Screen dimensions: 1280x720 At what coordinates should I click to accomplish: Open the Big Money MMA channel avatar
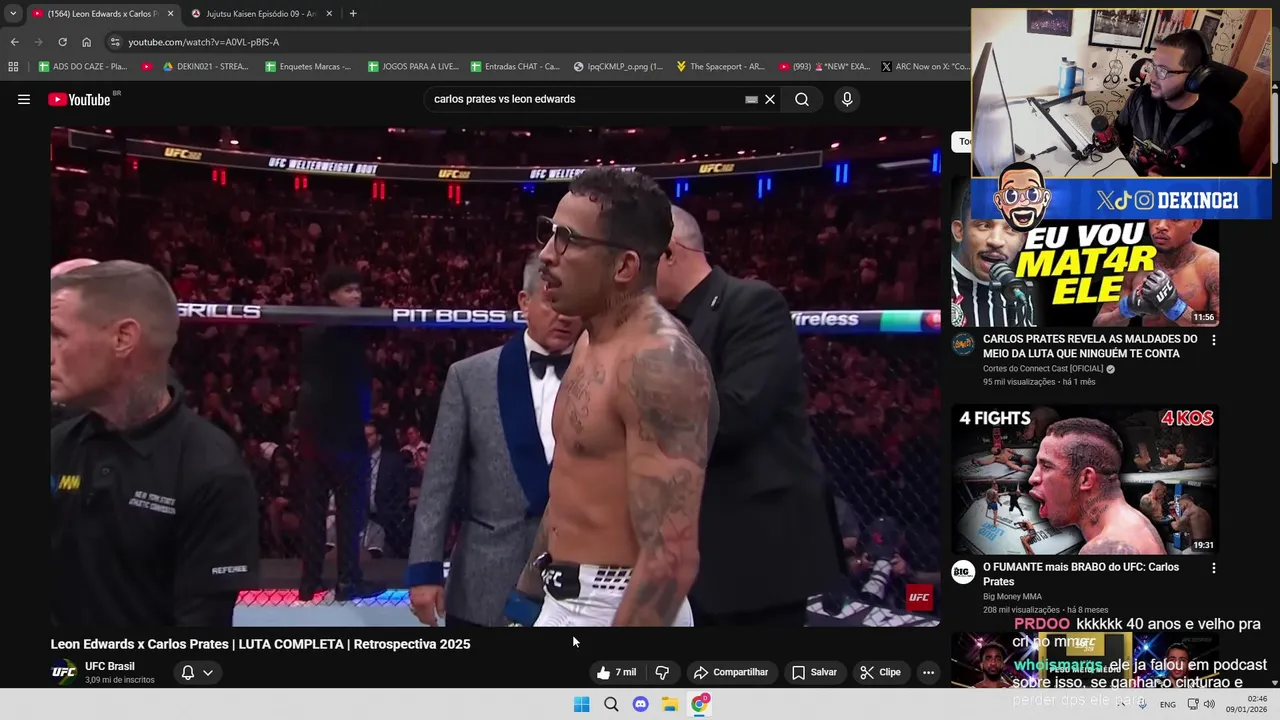click(963, 572)
